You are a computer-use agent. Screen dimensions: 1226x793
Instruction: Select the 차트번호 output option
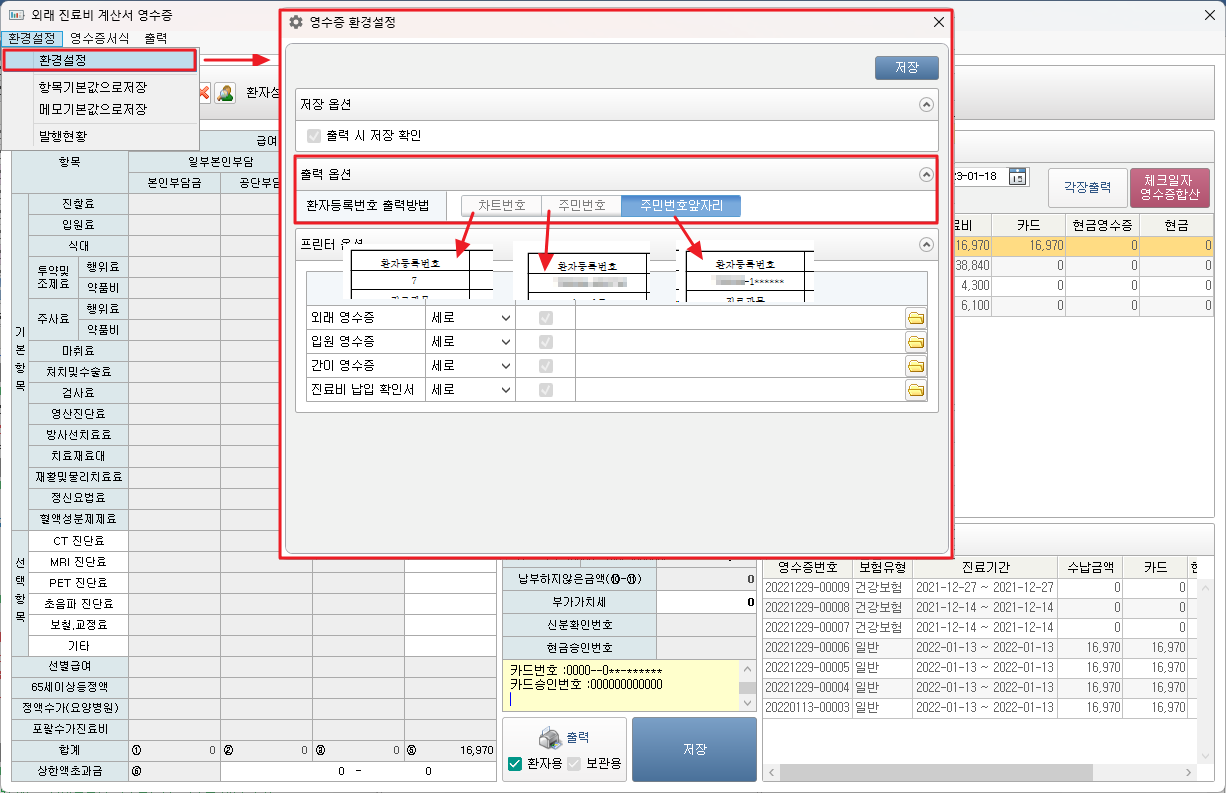(x=501, y=206)
